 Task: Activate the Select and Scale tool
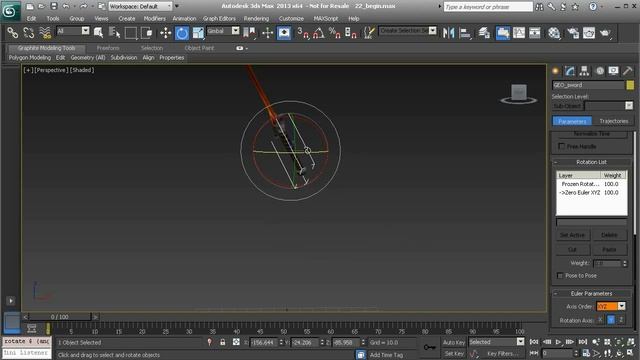198,33
